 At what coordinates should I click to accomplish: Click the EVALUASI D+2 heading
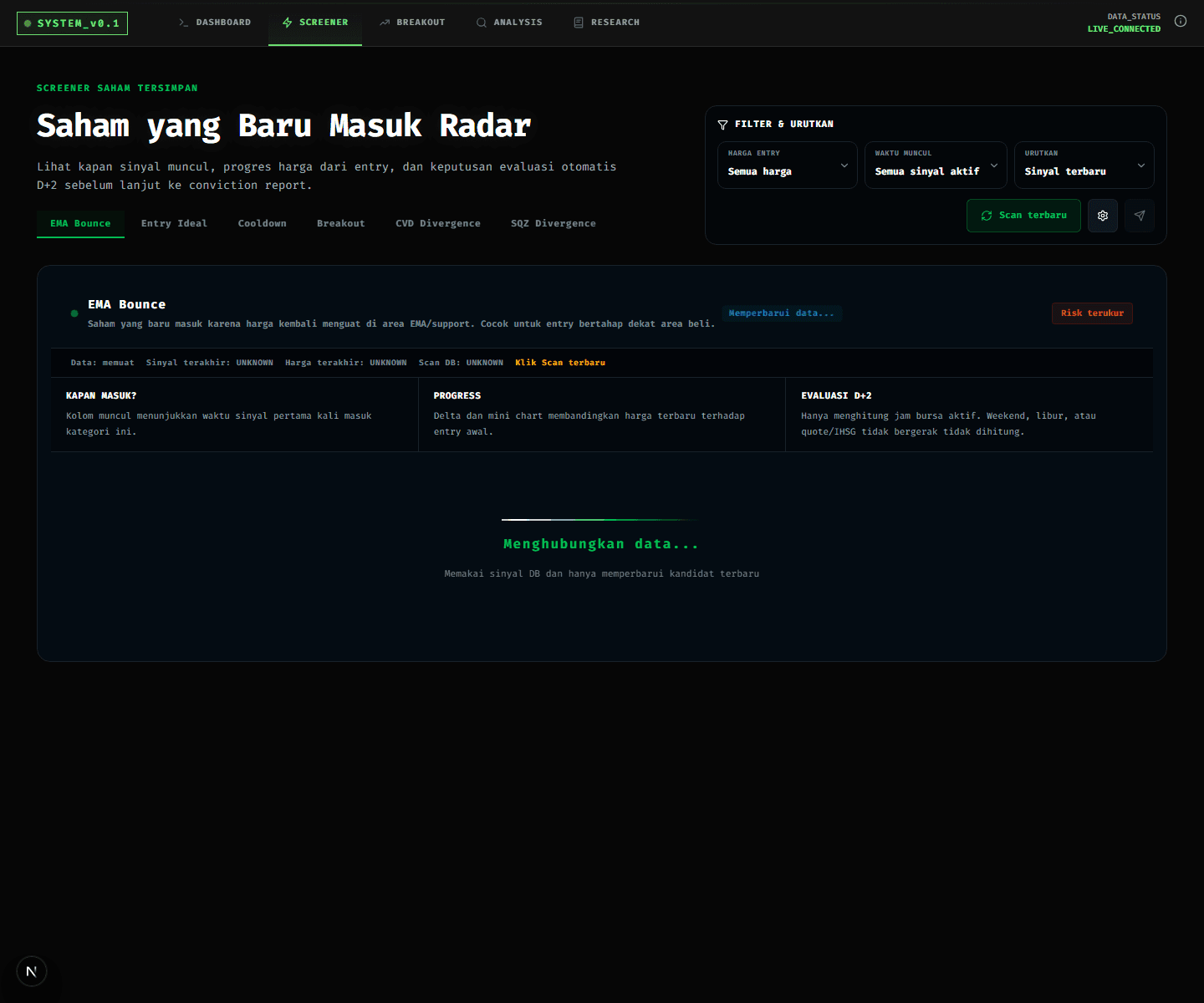836,396
